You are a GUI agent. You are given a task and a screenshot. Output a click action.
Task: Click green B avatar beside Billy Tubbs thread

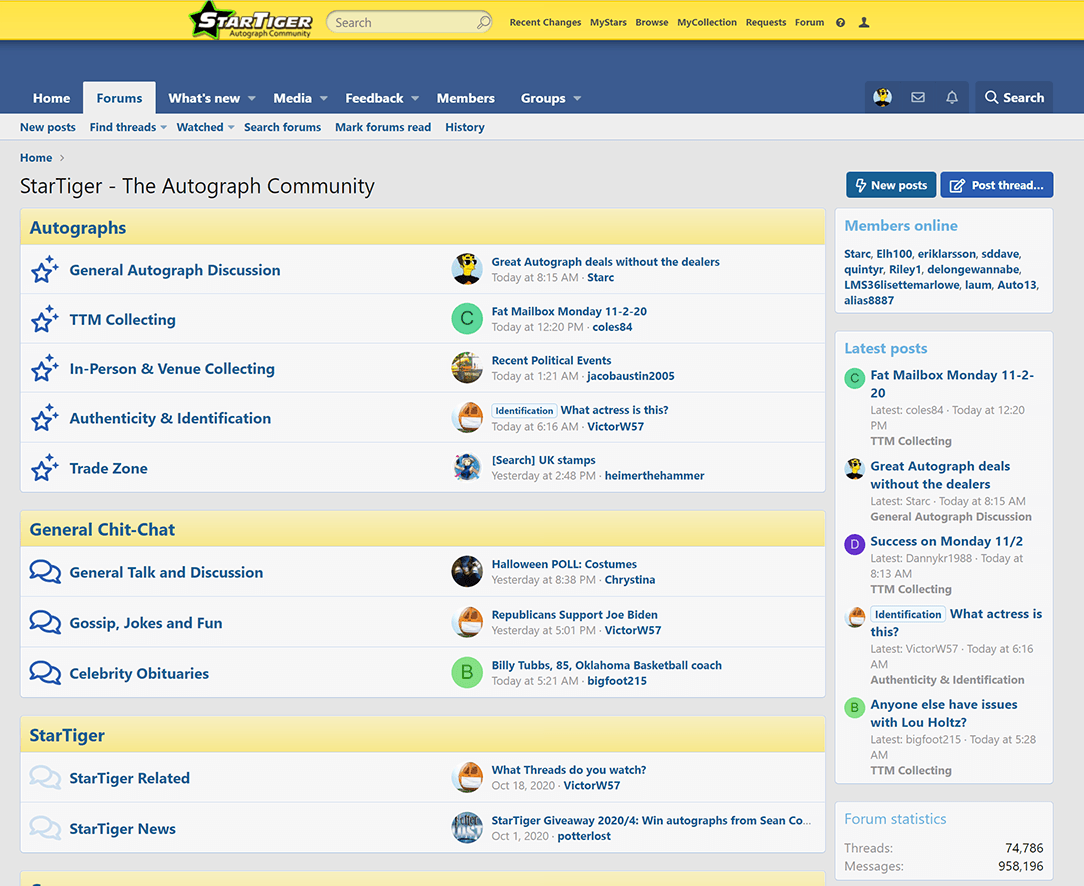(467, 672)
